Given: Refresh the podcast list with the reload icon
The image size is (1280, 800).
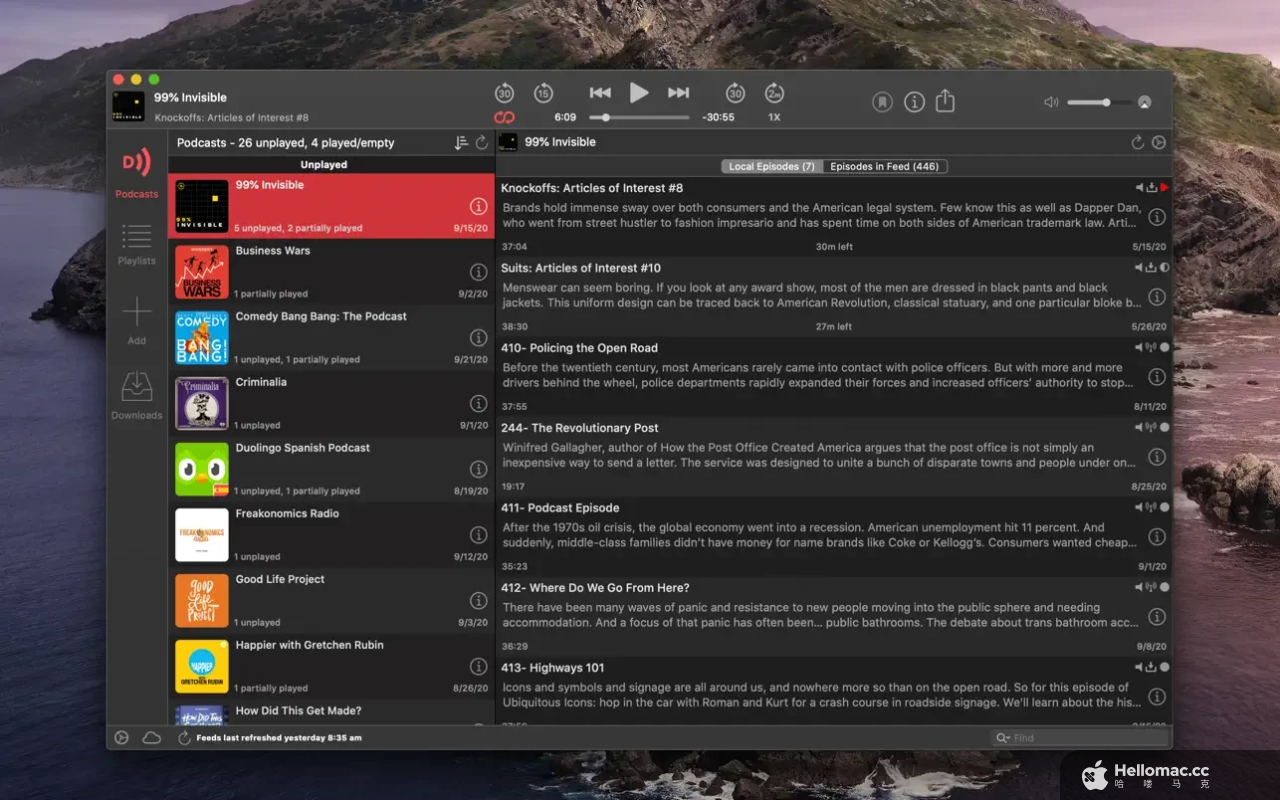Looking at the screenshot, I should click(x=482, y=143).
